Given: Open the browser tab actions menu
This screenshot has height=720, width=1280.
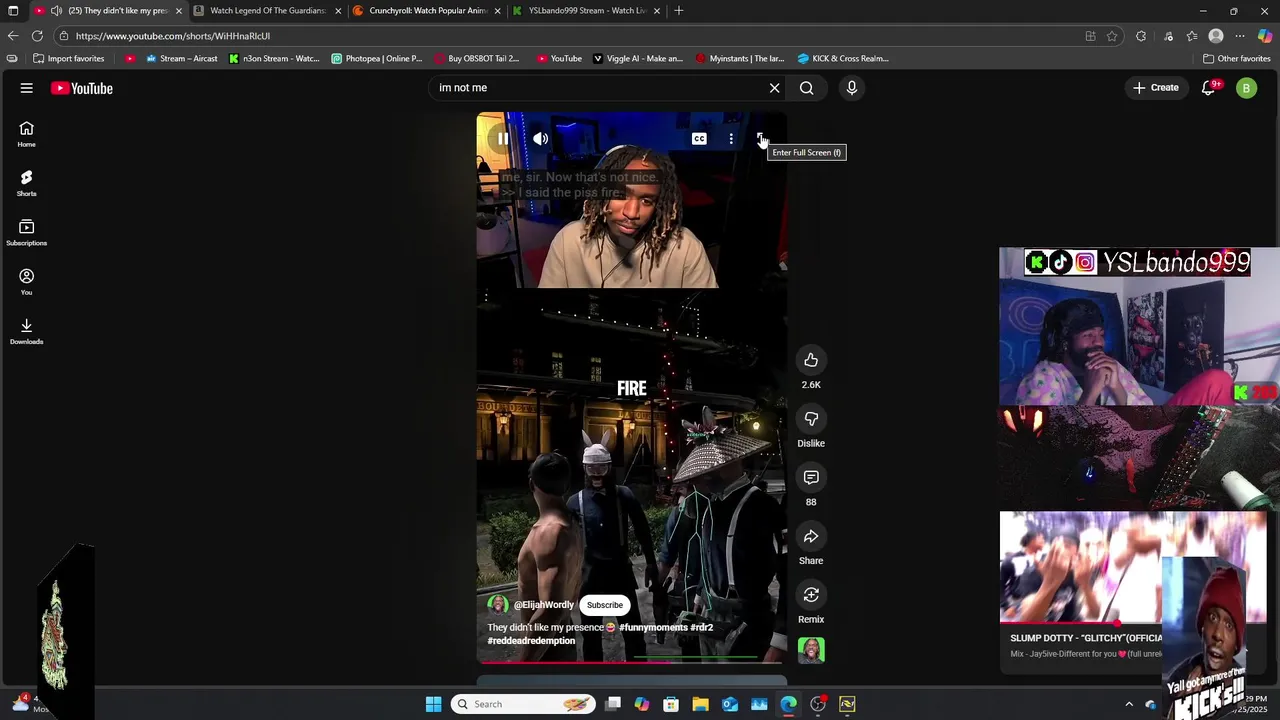Looking at the screenshot, I should point(12,11).
